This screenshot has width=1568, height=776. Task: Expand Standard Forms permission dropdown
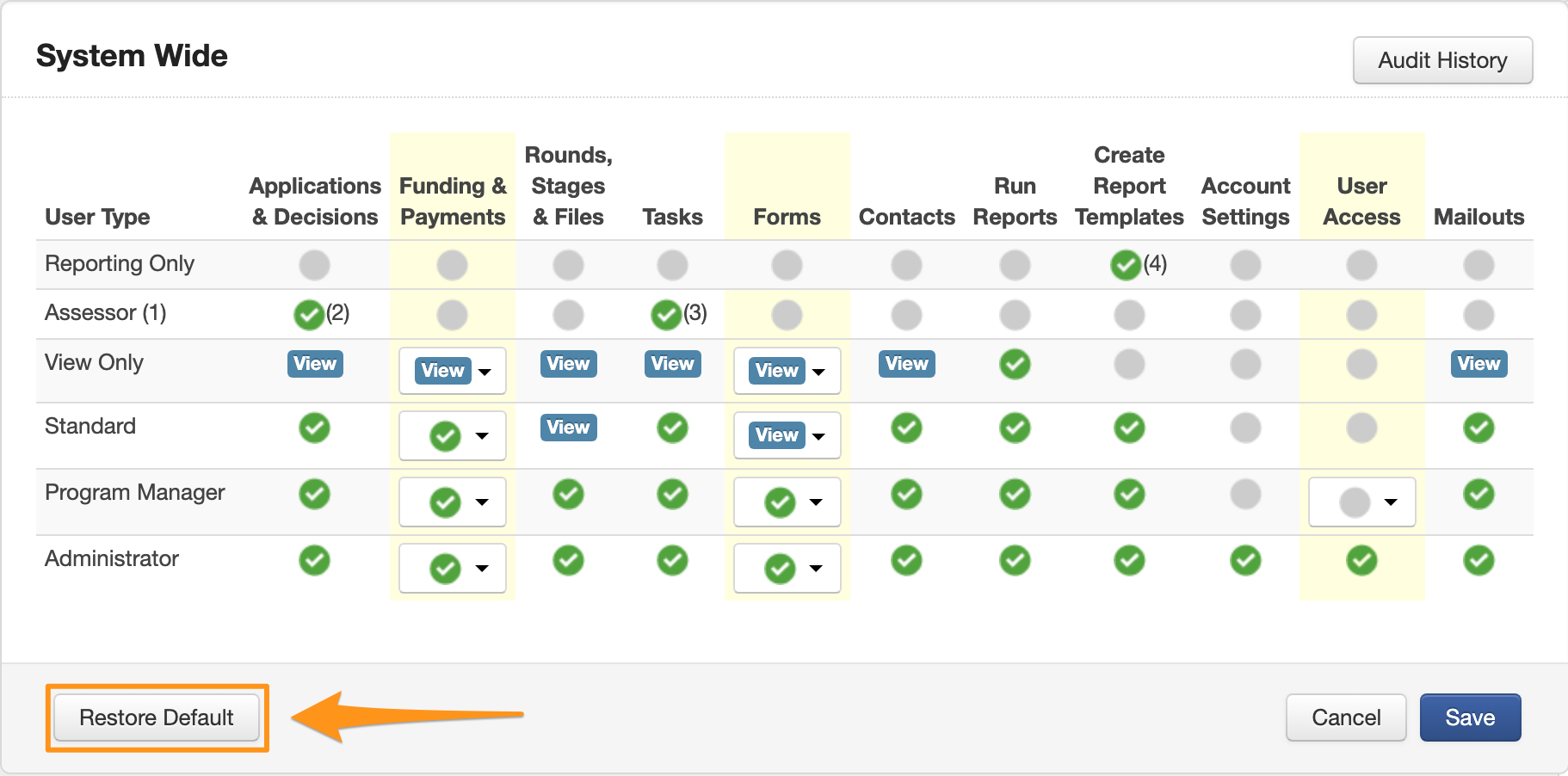click(787, 435)
